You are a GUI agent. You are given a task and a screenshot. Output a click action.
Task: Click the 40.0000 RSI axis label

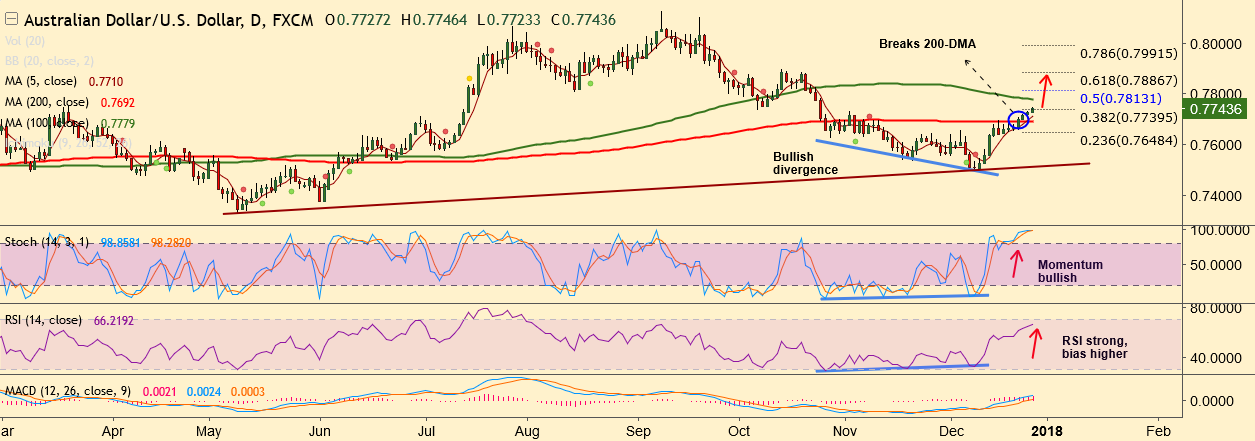click(x=1216, y=357)
